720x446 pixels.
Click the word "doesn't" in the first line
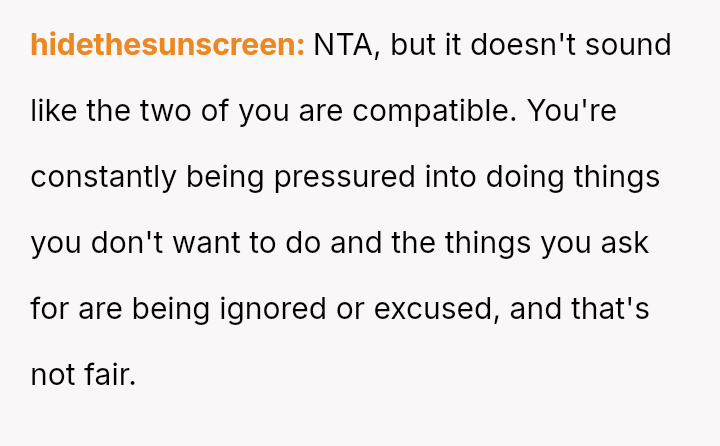tap(525, 46)
